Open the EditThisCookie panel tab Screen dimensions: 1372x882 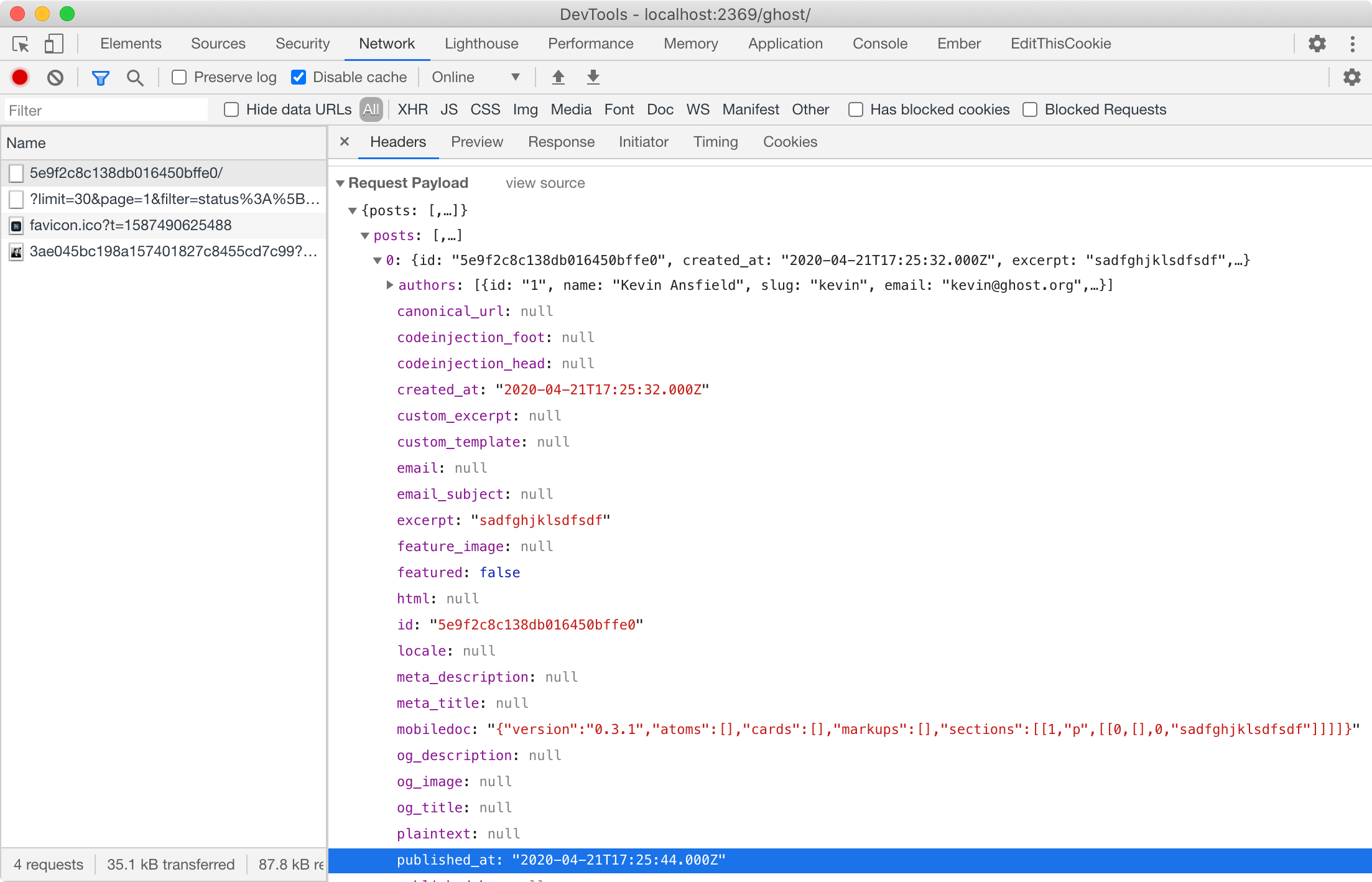point(1061,44)
